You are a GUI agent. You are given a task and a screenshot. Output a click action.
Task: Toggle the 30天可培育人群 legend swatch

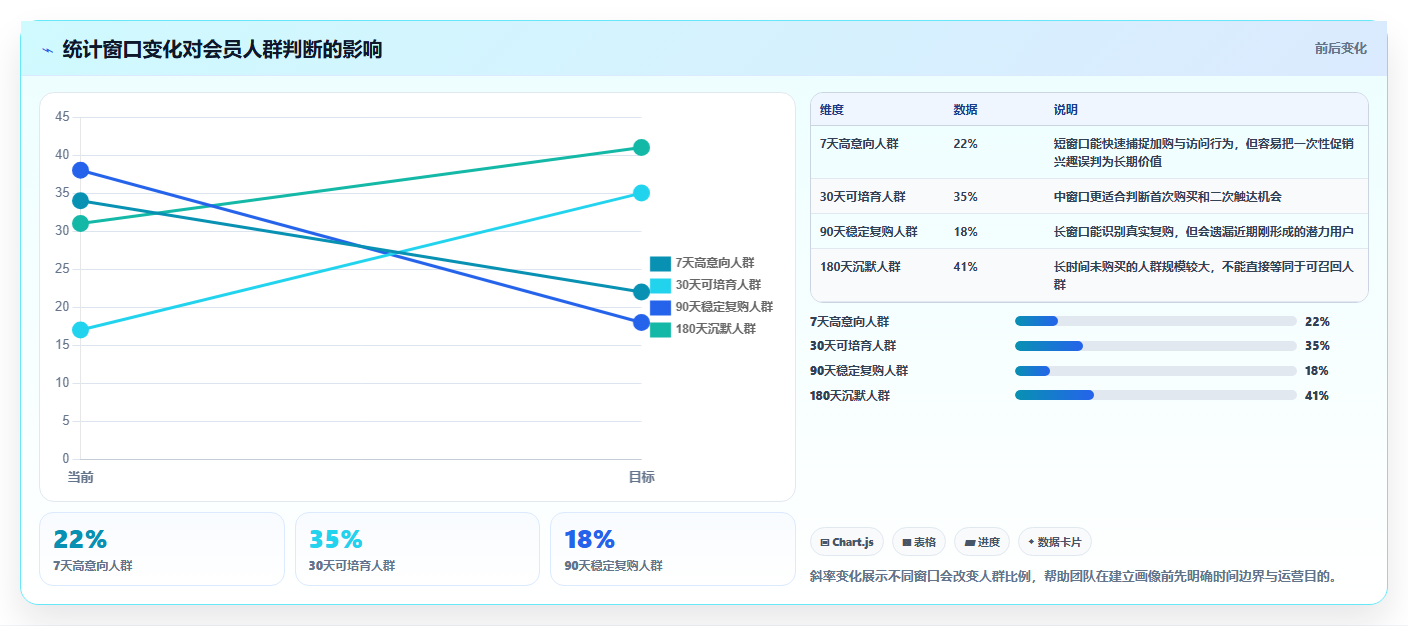coord(660,286)
